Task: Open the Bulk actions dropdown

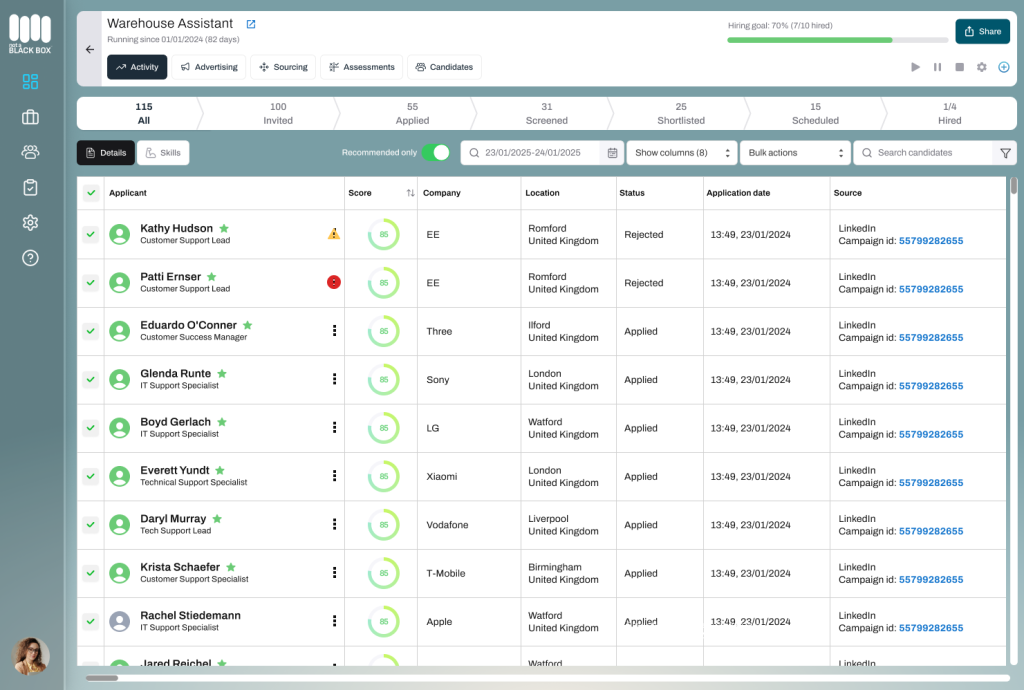Action: coord(794,153)
